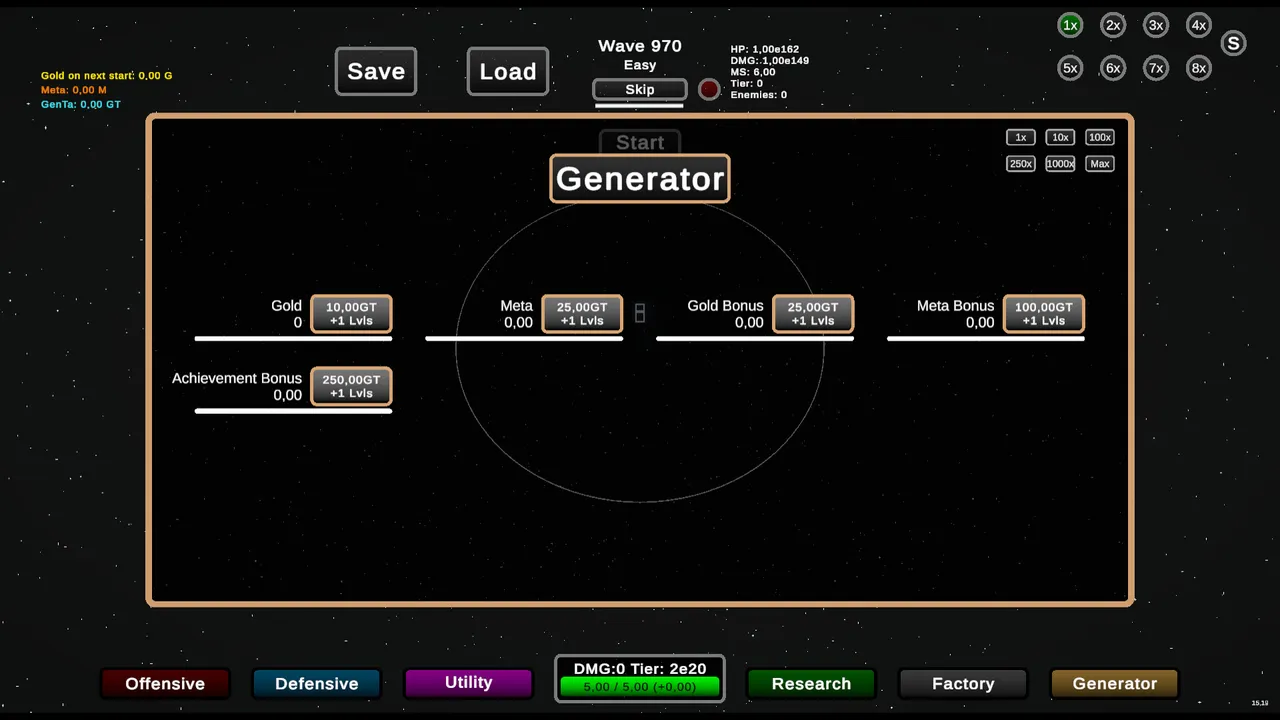Viewport: 1280px width, 720px height.
Task: Open the Research tab
Action: click(811, 684)
